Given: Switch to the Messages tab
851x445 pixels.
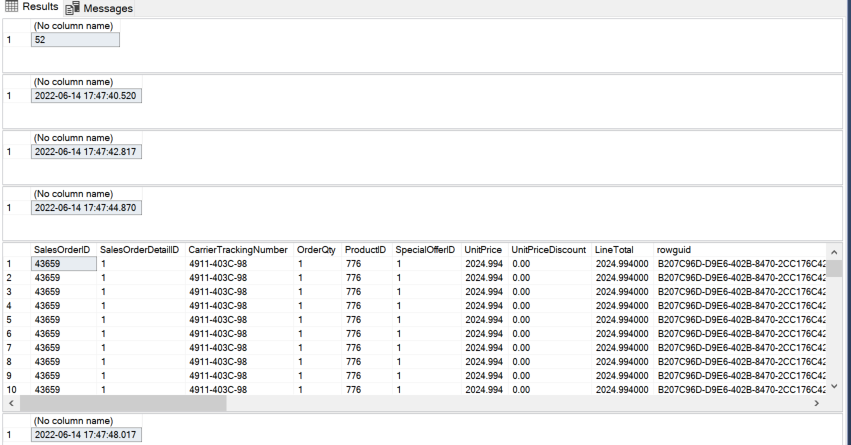Looking at the screenshot, I should click(x=107, y=8).
